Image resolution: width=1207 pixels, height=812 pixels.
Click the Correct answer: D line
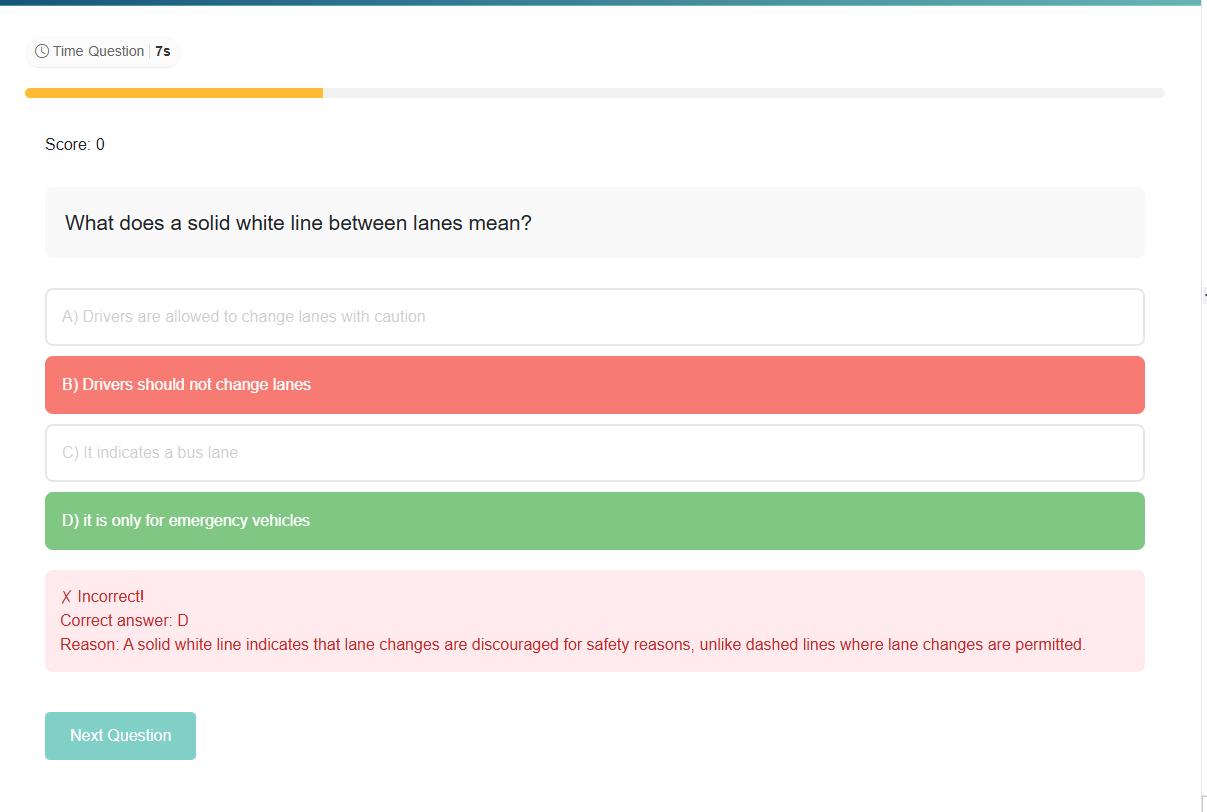click(x=124, y=621)
